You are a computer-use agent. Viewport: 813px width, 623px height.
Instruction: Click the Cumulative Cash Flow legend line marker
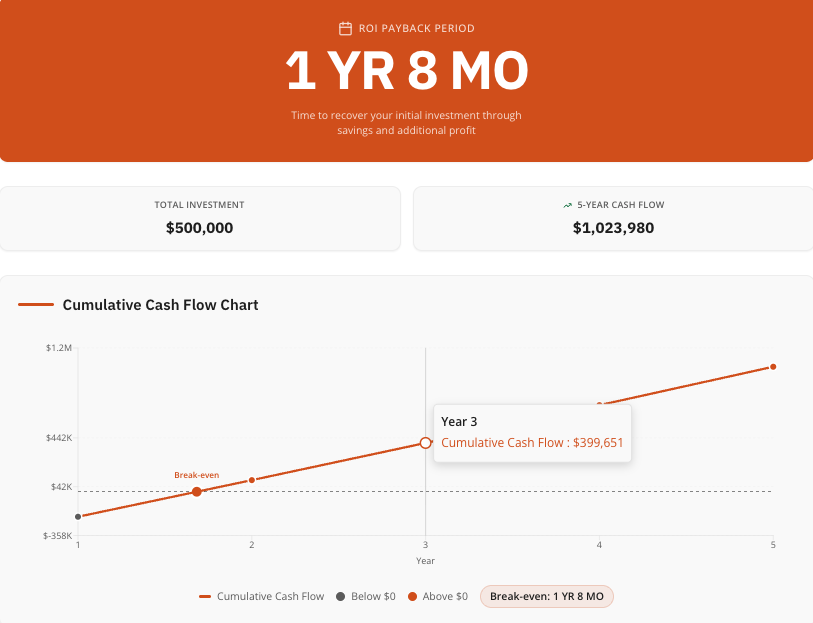pyautogui.click(x=205, y=597)
